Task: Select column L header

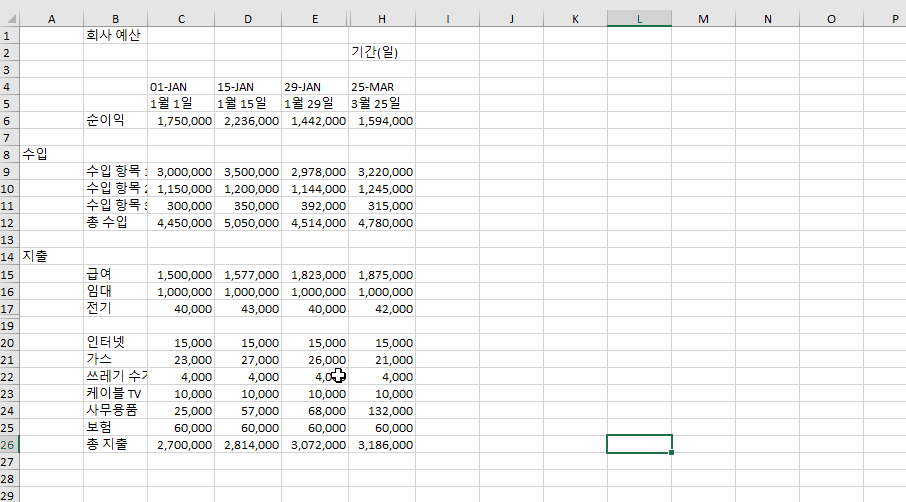Action: [x=639, y=19]
